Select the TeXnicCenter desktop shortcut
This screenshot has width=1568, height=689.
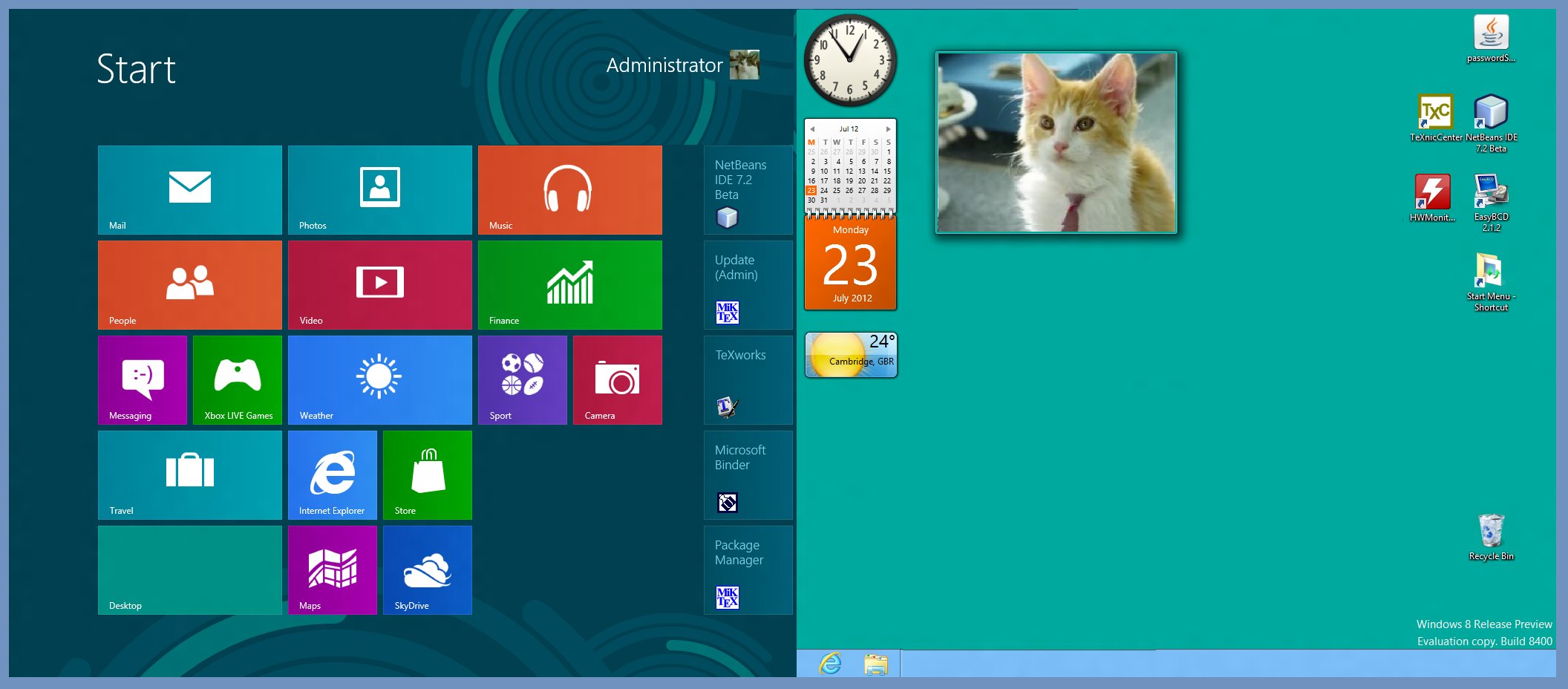(x=1435, y=118)
